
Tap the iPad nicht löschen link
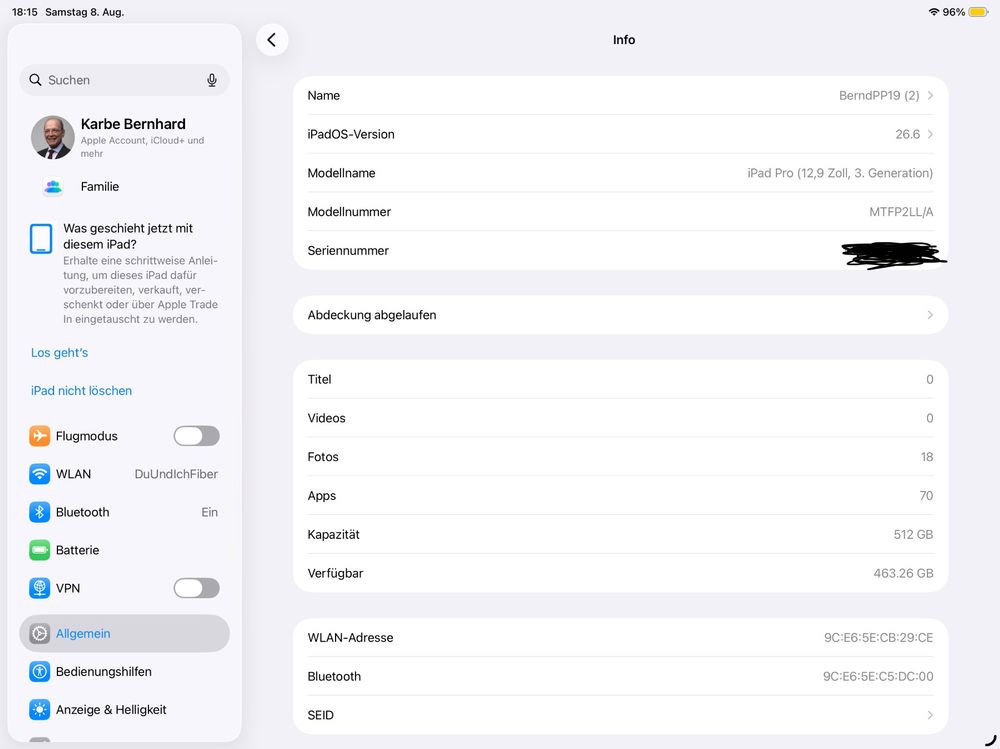coord(82,390)
